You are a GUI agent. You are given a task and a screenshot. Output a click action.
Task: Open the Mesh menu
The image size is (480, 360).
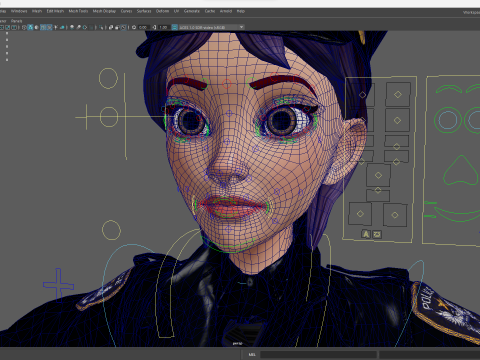37,11
